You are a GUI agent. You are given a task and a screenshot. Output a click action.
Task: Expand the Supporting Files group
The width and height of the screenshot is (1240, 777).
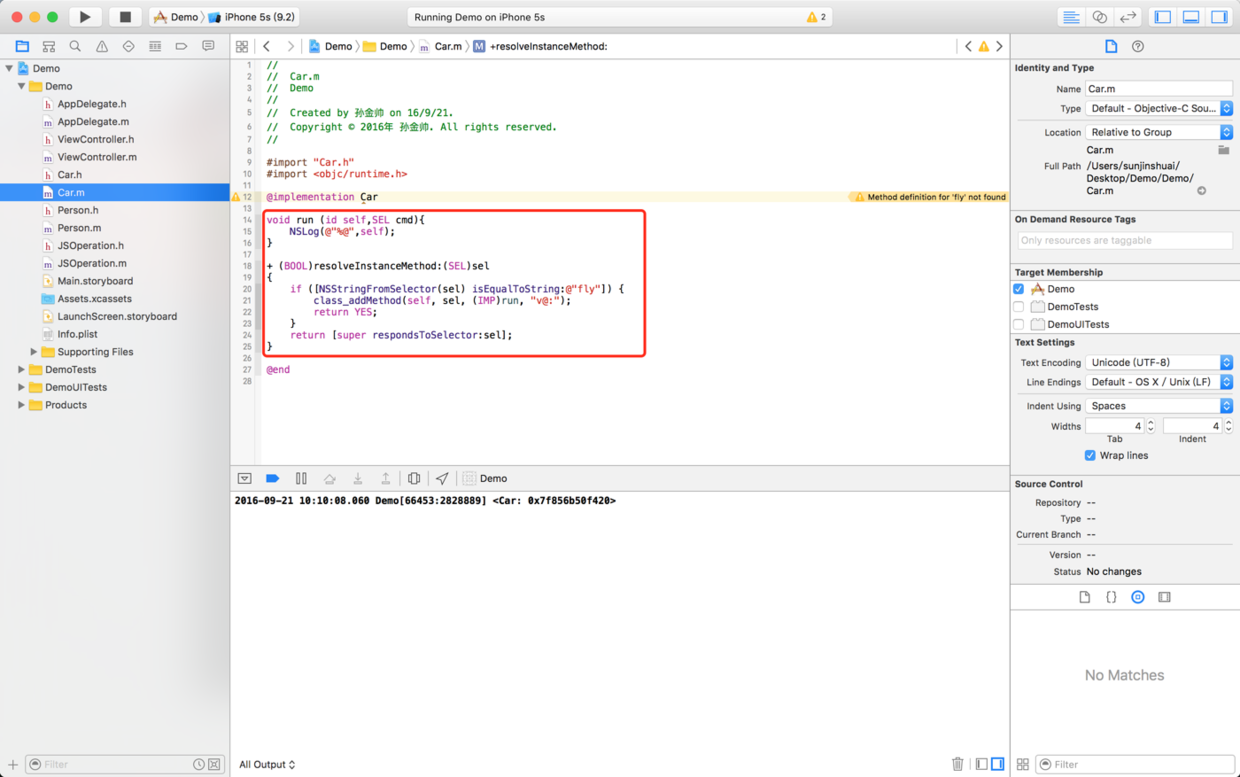click(x=33, y=352)
